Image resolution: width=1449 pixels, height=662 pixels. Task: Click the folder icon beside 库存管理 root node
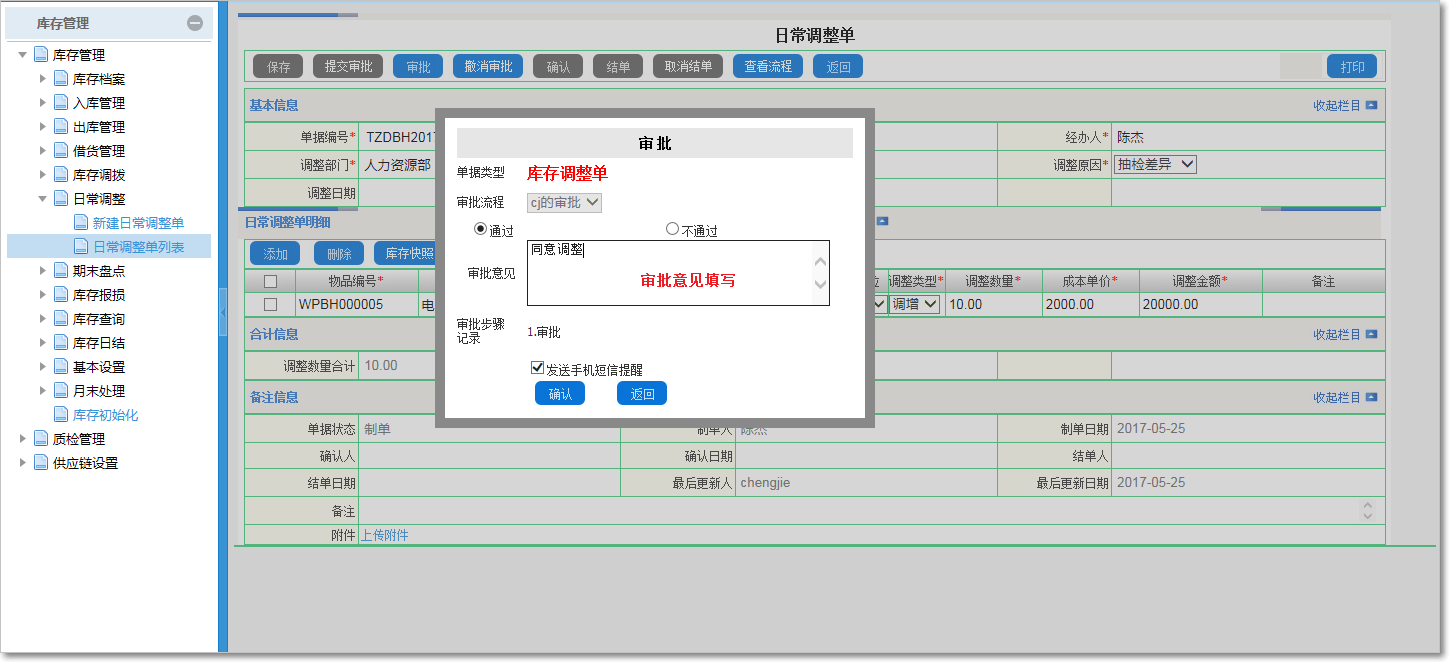[x=42, y=53]
